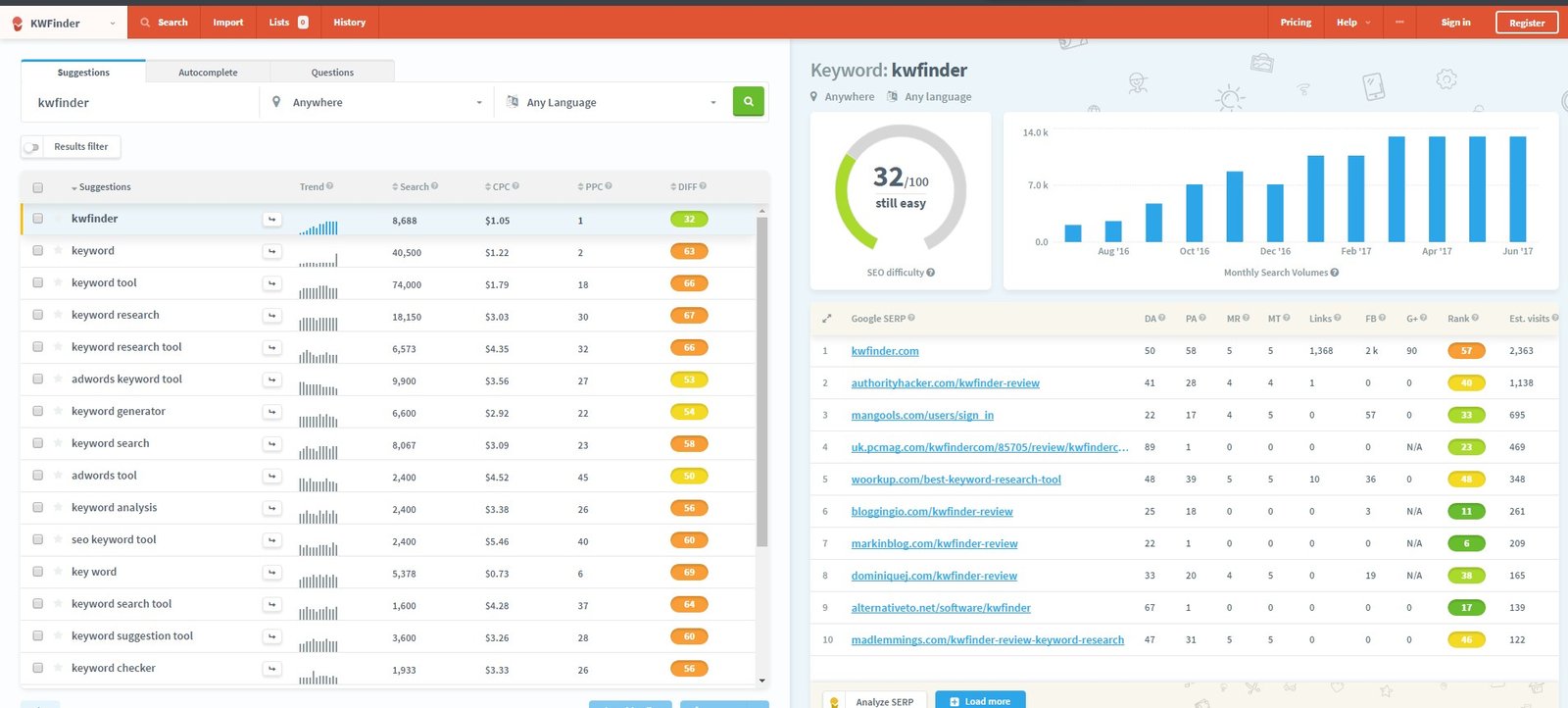Click the KWFinder logo icon
The image size is (1568, 708).
17,23
